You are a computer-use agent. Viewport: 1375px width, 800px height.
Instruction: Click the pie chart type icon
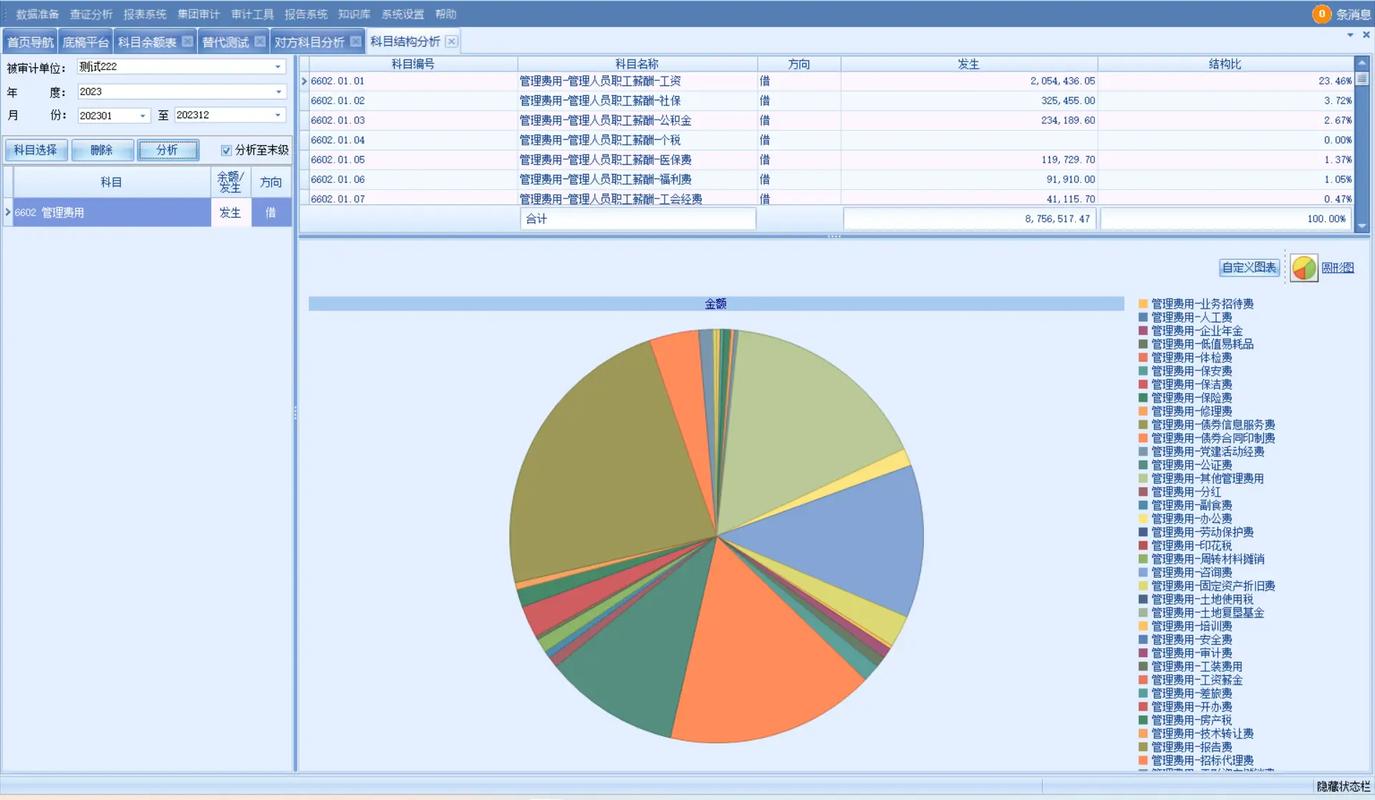[1304, 268]
